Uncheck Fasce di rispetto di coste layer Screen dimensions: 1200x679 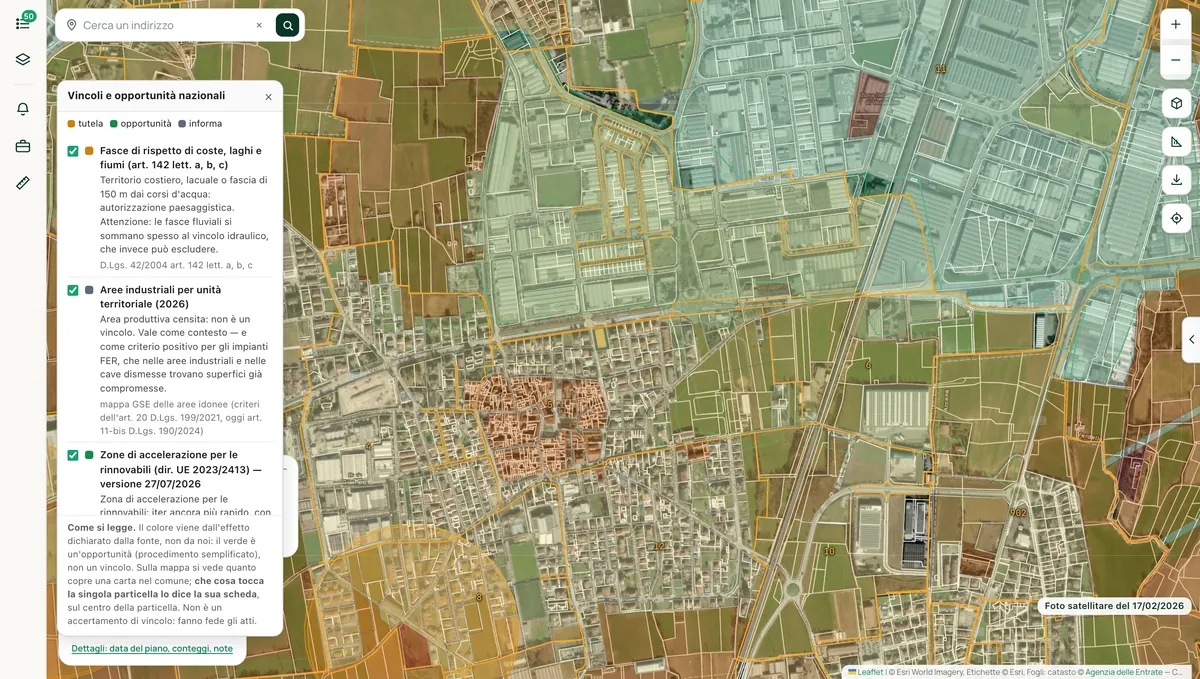(73, 151)
